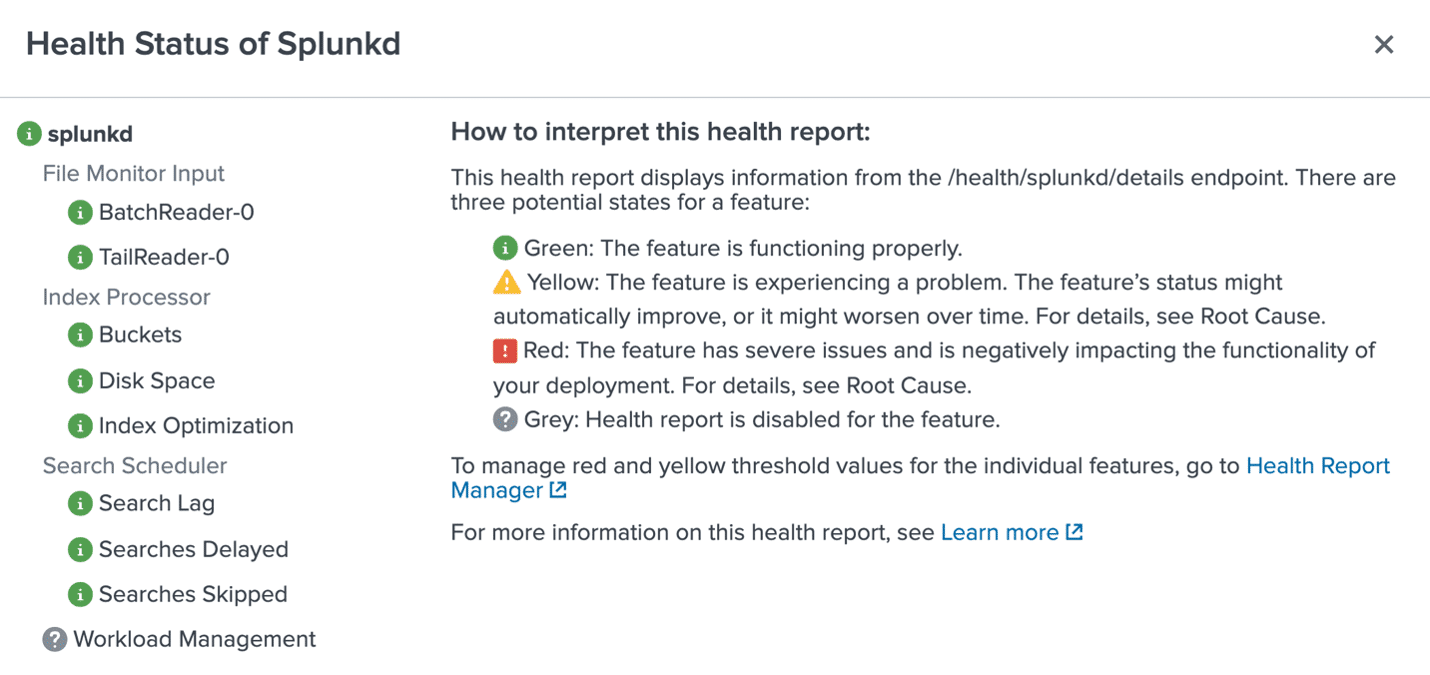Click the TailReader-0 green status icon
Image resolution: width=1430 pixels, height=675 pixels.
tap(80, 257)
